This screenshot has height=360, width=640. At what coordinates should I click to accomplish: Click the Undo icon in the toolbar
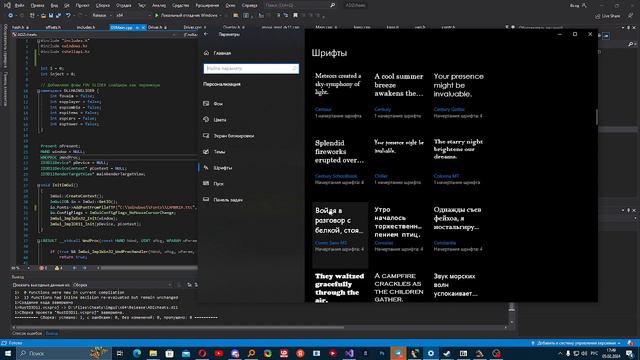[68, 16]
